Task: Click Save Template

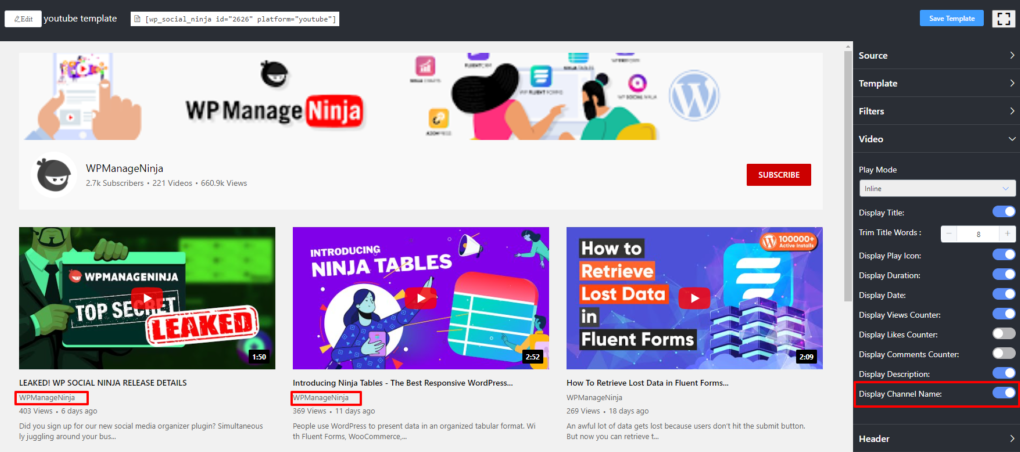Action: coord(951,18)
